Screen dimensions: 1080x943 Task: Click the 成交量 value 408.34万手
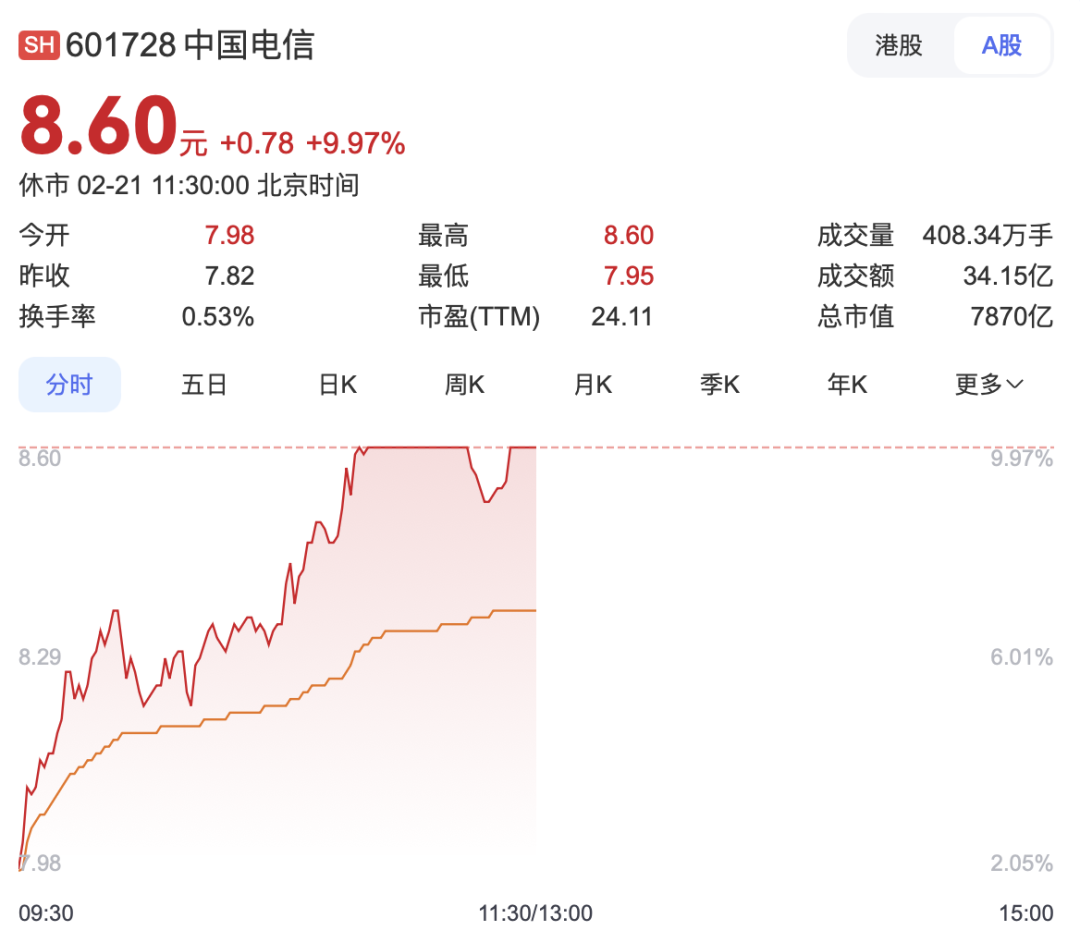click(988, 236)
